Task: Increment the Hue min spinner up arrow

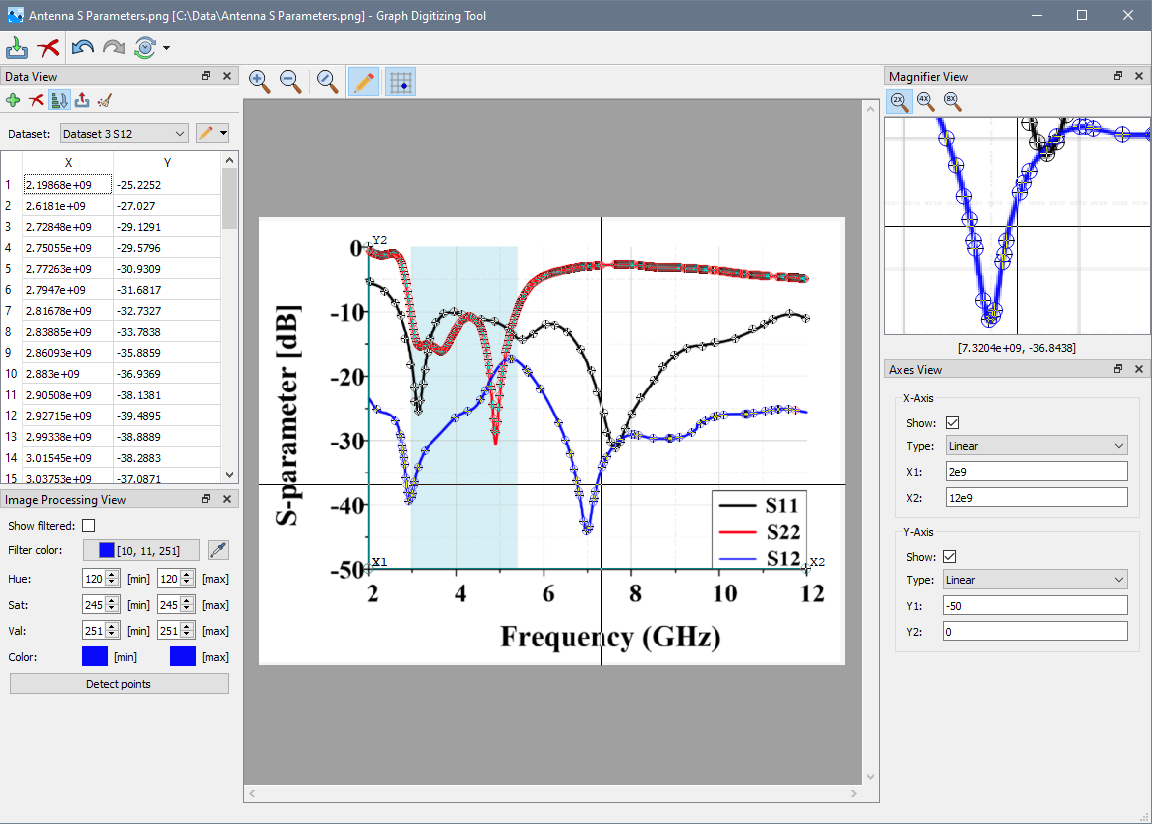Action: pyautogui.click(x=112, y=575)
